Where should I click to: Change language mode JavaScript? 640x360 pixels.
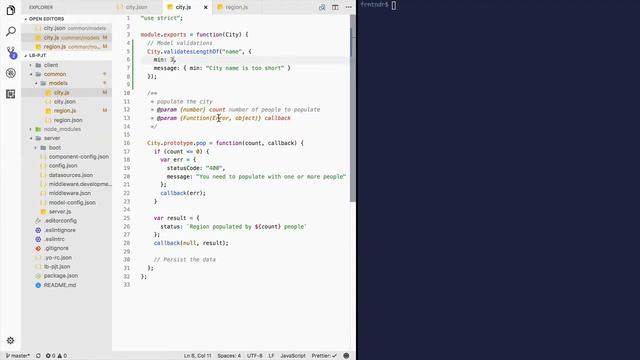[293, 356]
